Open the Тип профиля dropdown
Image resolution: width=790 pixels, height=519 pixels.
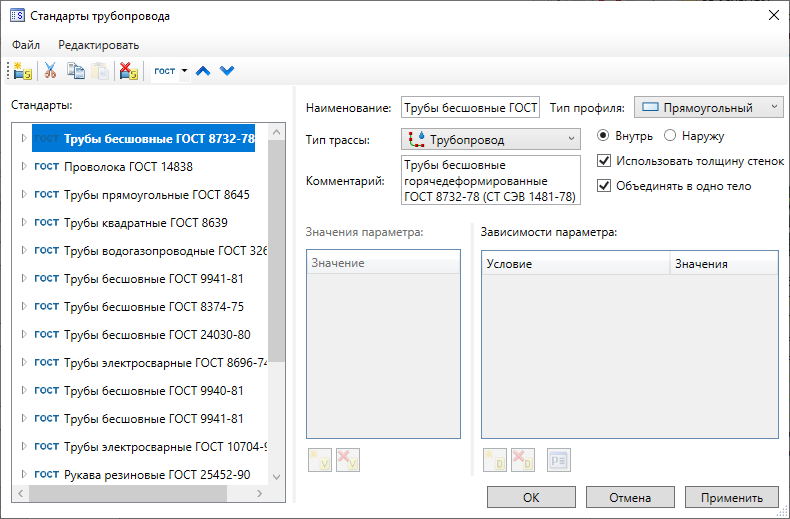708,107
